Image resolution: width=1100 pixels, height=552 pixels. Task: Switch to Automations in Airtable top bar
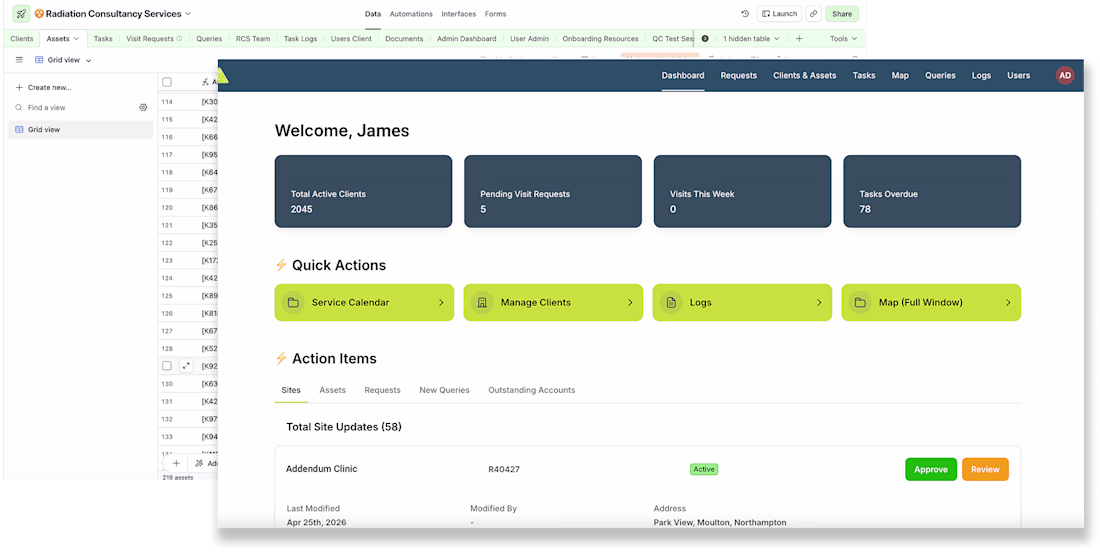(411, 14)
